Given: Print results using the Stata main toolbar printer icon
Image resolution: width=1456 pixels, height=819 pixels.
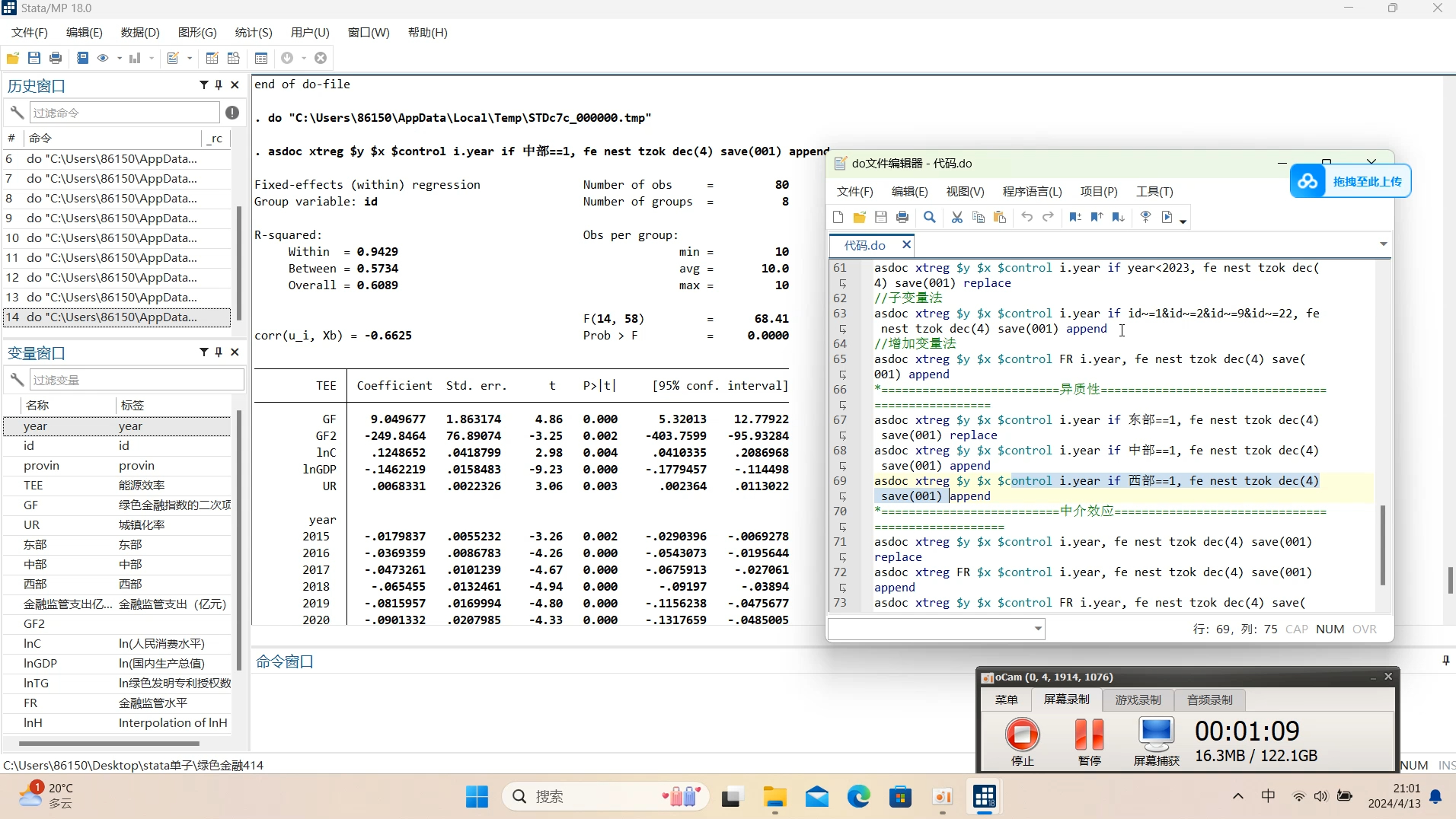Looking at the screenshot, I should click(x=56, y=58).
